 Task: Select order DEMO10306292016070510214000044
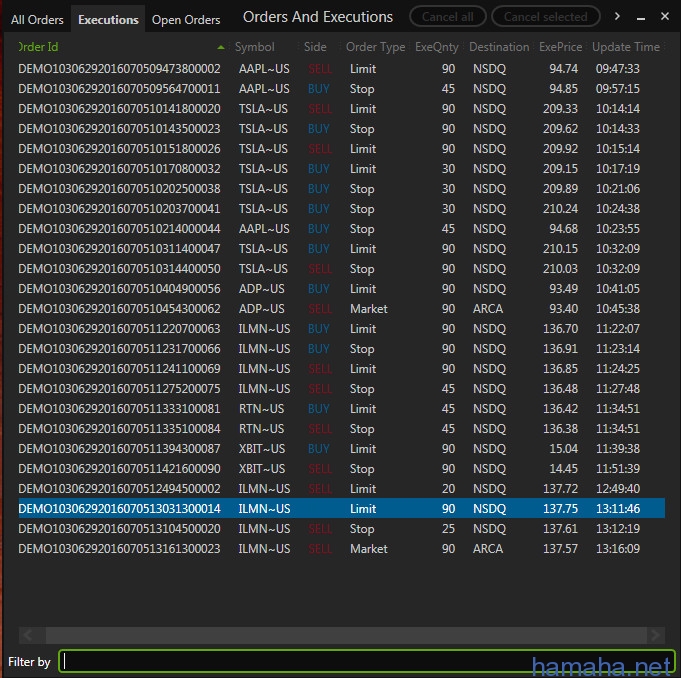(341, 228)
